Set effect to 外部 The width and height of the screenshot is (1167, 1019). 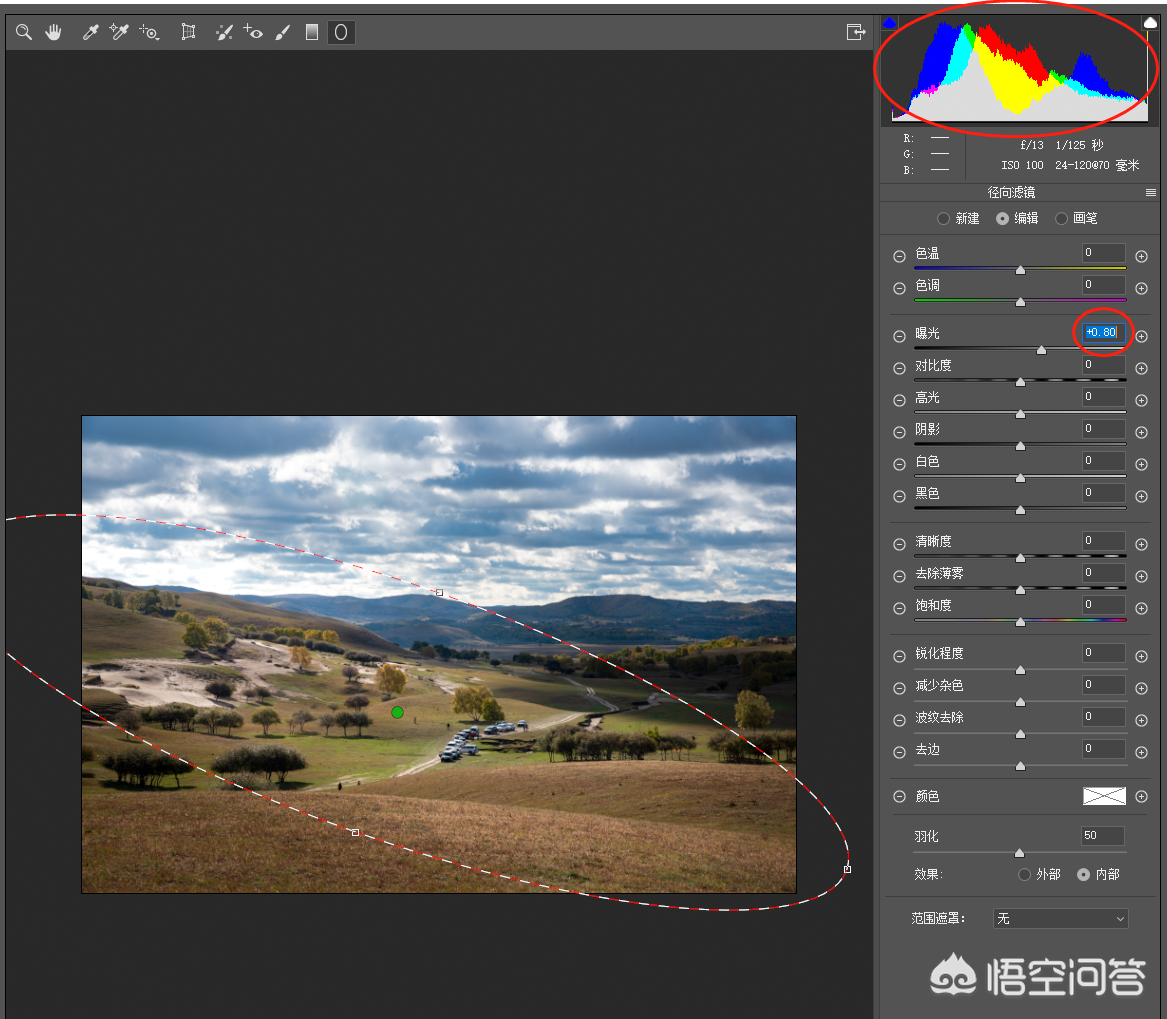(x=1025, y=875)
